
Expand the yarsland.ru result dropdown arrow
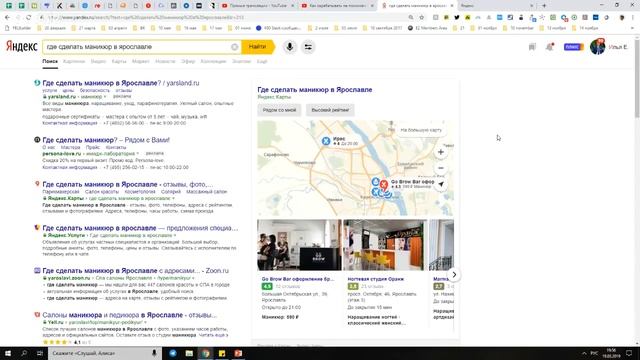point(104,97)
